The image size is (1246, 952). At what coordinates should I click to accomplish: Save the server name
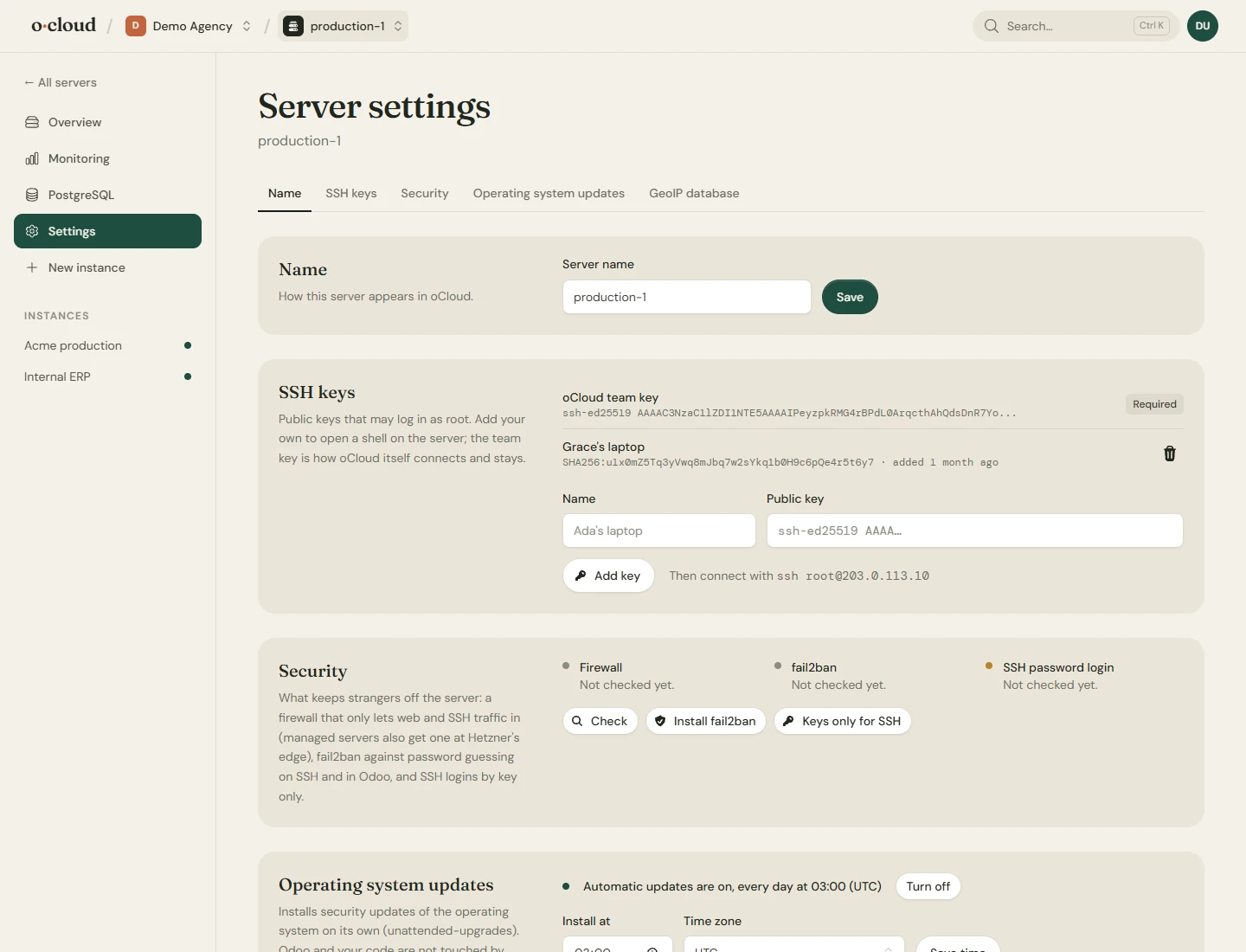point(850,297)
